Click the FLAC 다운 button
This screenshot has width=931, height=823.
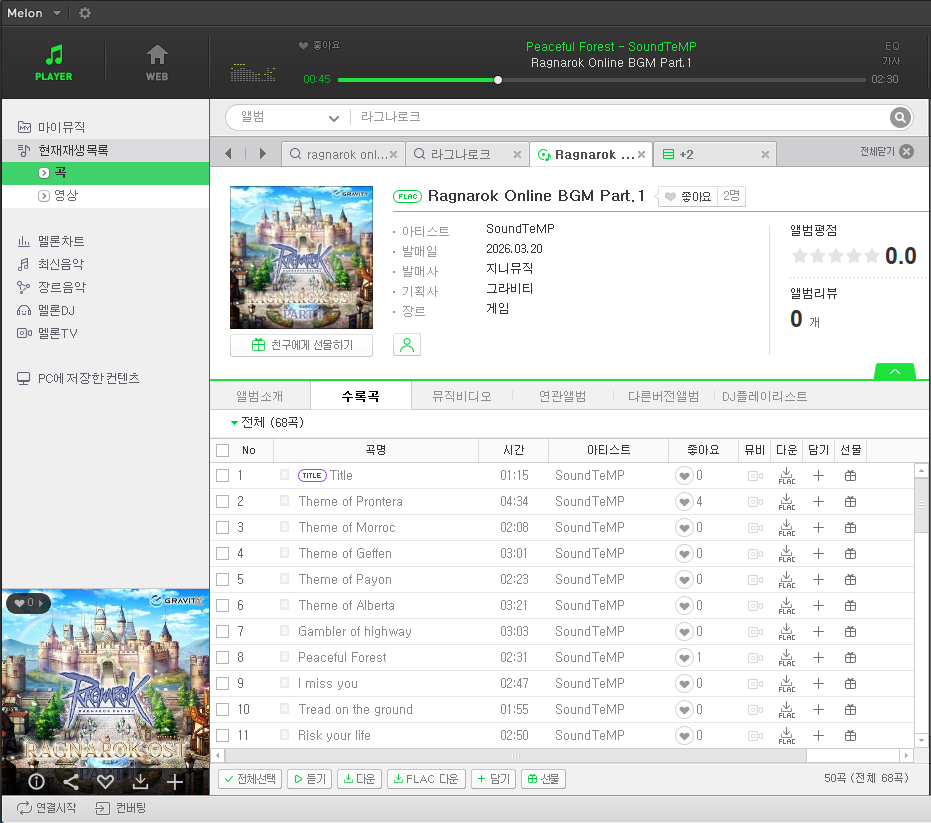coord(426,779)
